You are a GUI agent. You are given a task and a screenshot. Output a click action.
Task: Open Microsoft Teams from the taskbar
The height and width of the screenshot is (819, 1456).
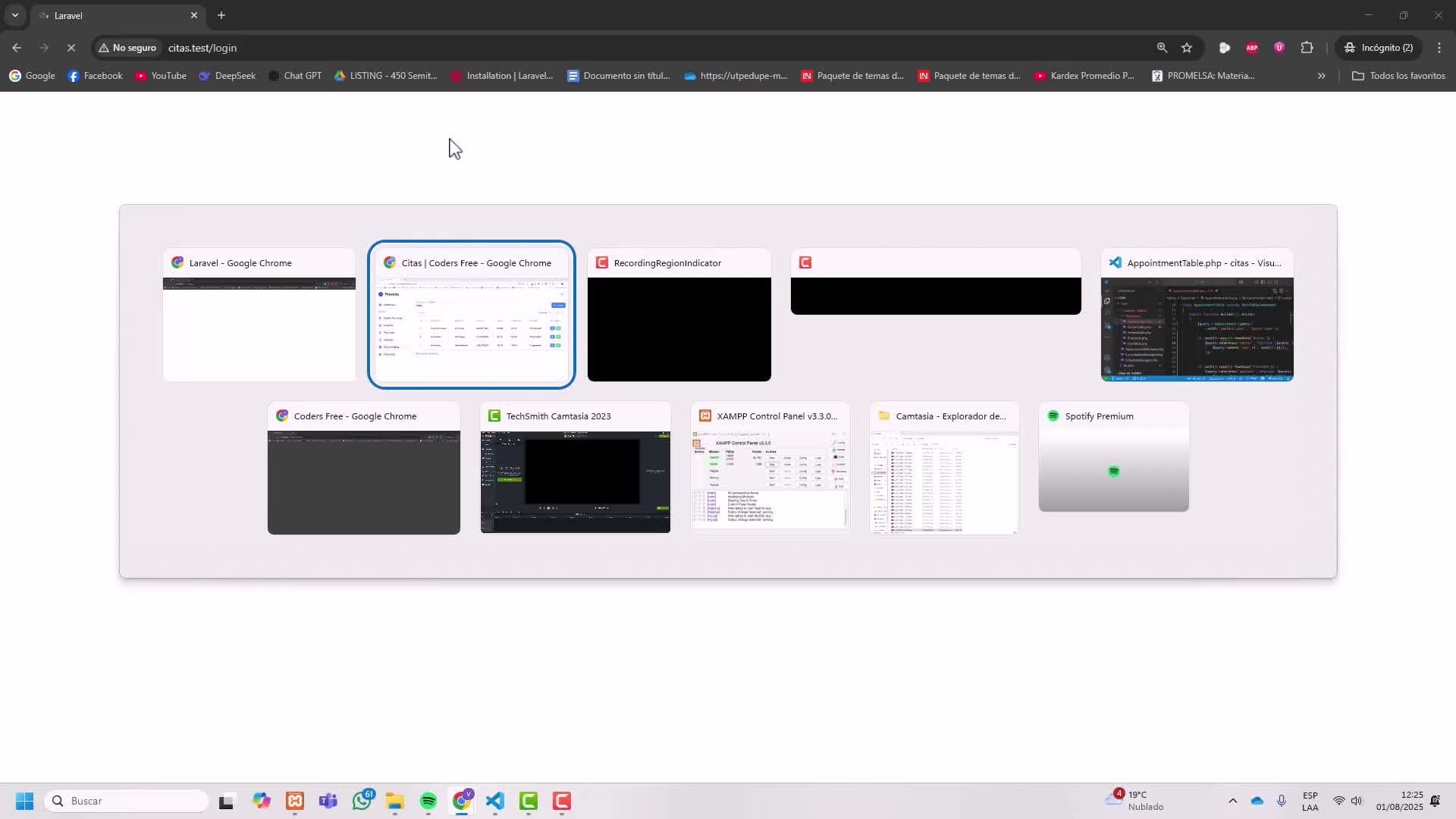(328, 801)
